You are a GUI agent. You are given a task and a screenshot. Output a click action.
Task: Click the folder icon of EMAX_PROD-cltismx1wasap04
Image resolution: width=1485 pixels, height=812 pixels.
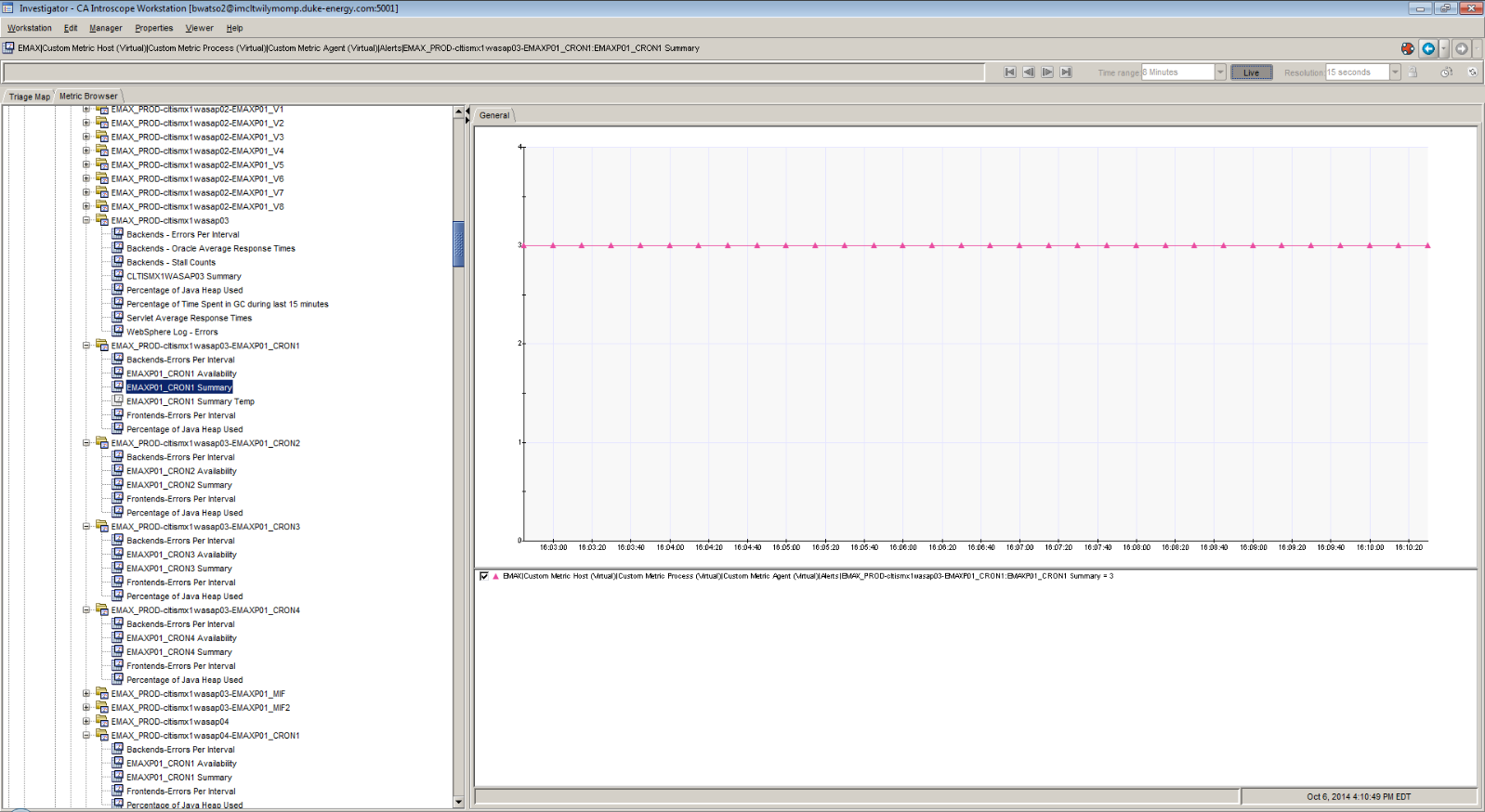(102, 721)
